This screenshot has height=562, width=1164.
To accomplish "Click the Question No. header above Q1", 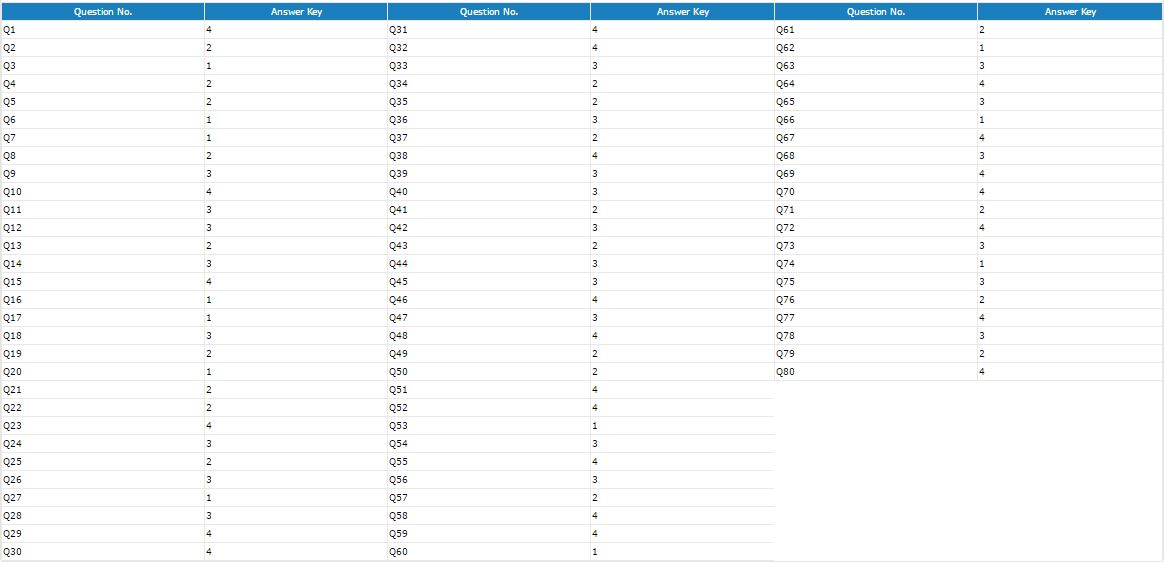I will pyautogui.click(x=102, y=12).
